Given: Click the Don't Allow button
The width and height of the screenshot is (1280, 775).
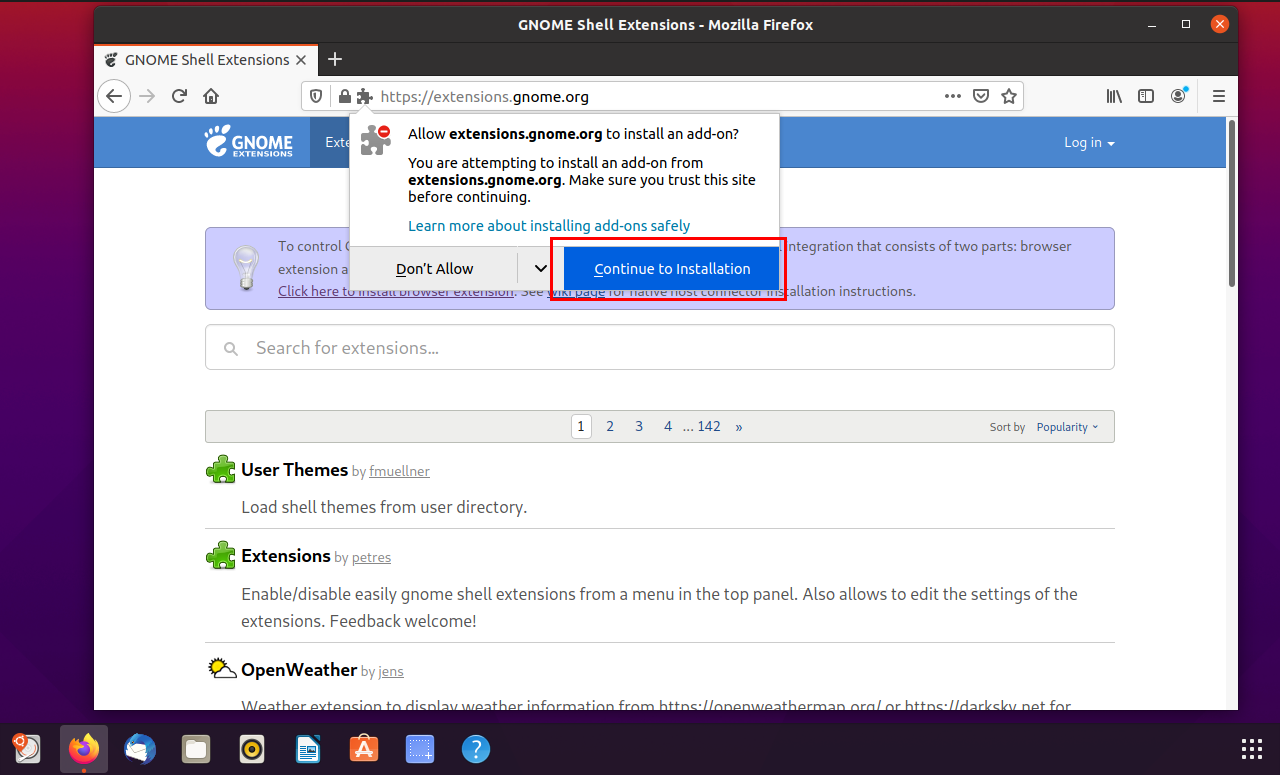Looking at the screenshot, I should tap(434, 268).
